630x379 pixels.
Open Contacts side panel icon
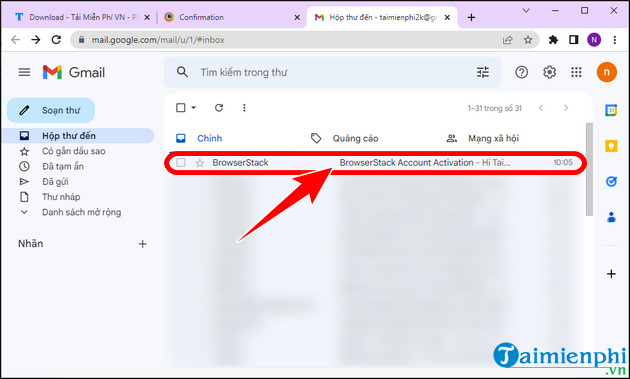(x=611, y=217)
